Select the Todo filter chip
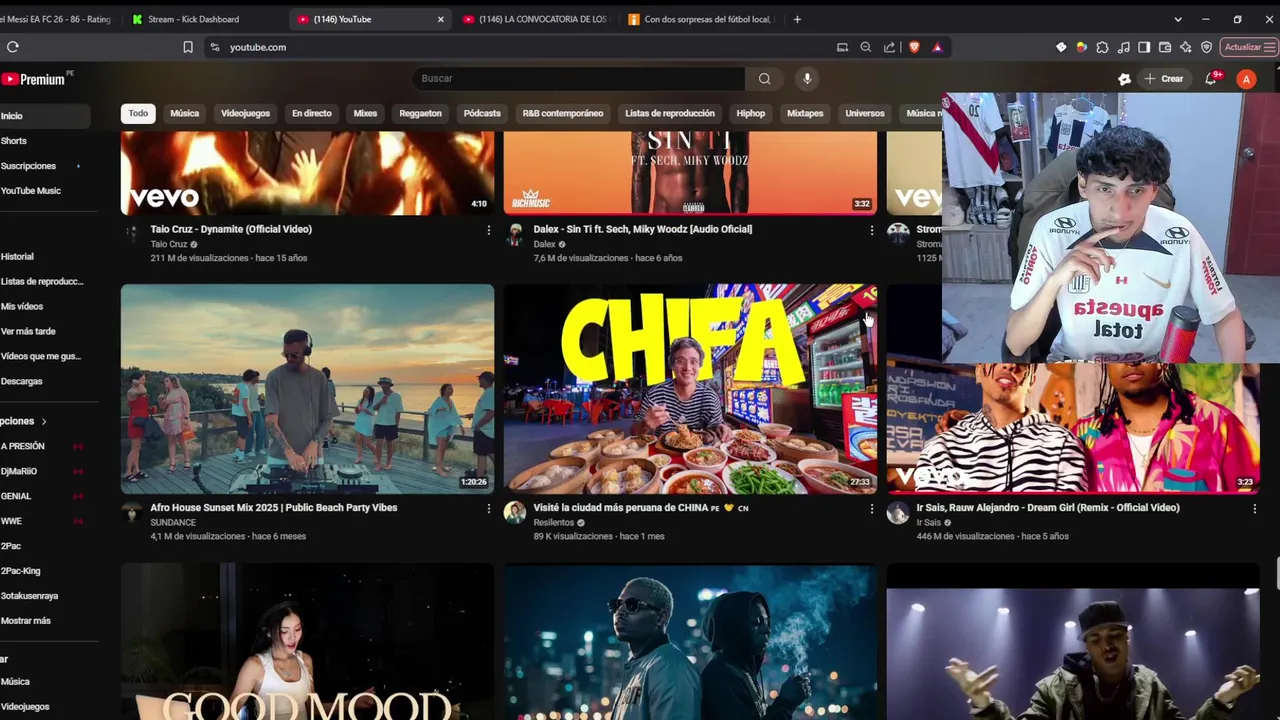This screenshot has height=720, width=1280. click(138, 113)
